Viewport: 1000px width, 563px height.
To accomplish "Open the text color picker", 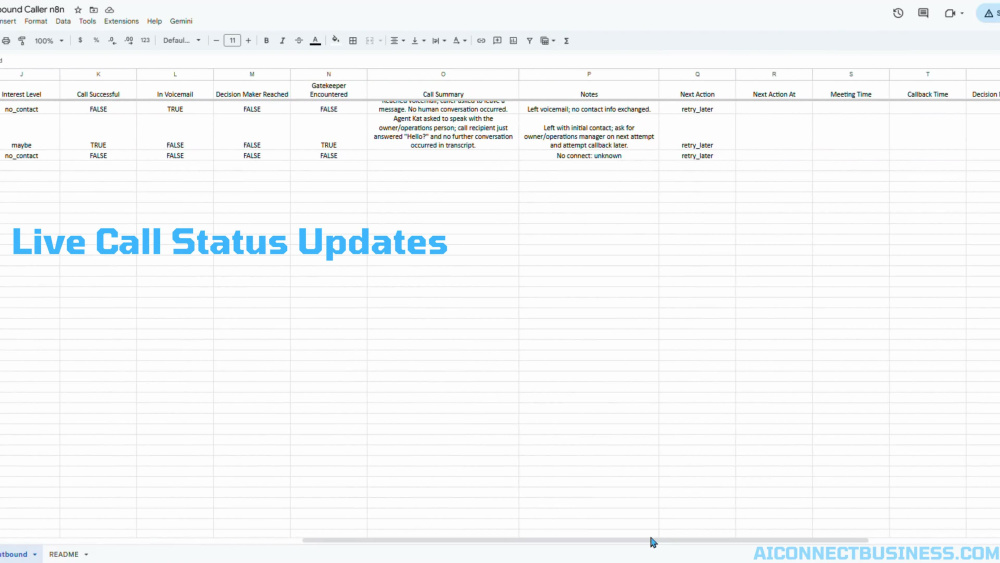I will pos(315,40).
